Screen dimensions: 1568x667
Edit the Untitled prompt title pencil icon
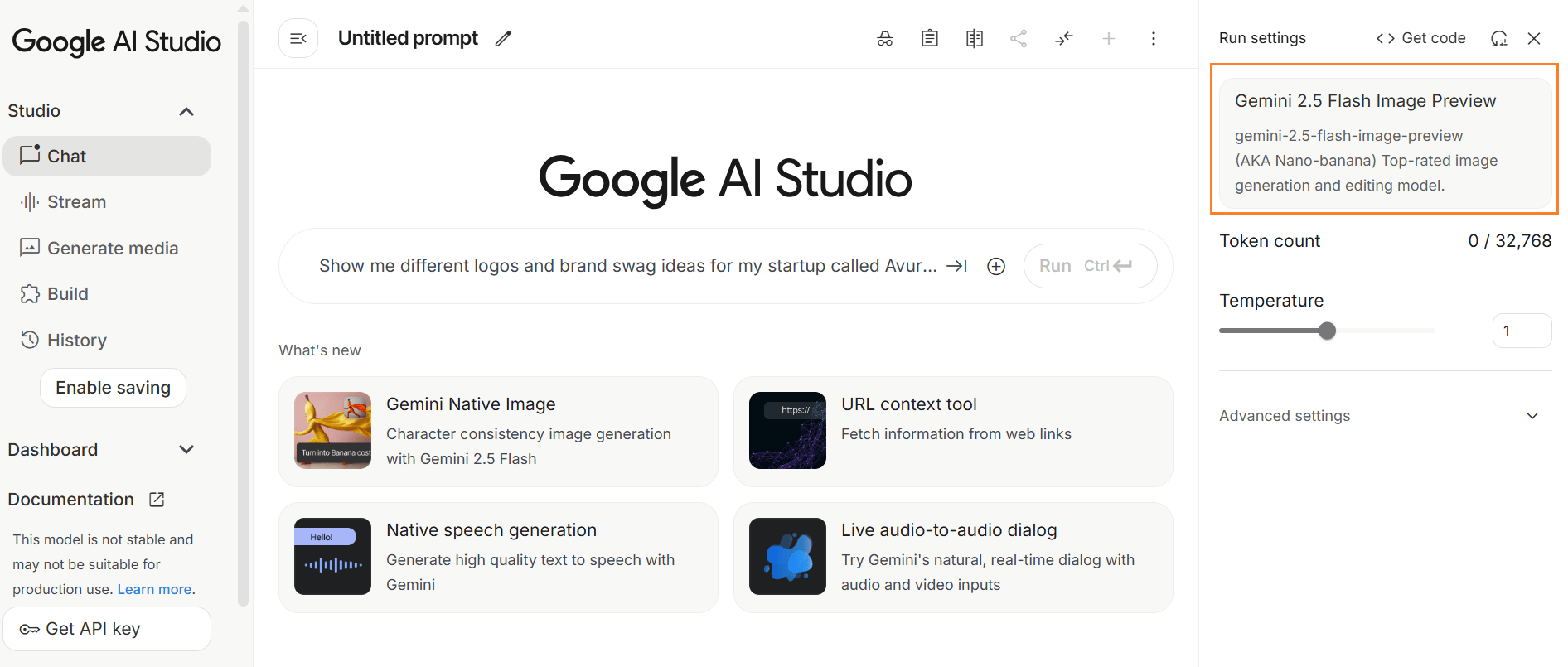point(503,38)
